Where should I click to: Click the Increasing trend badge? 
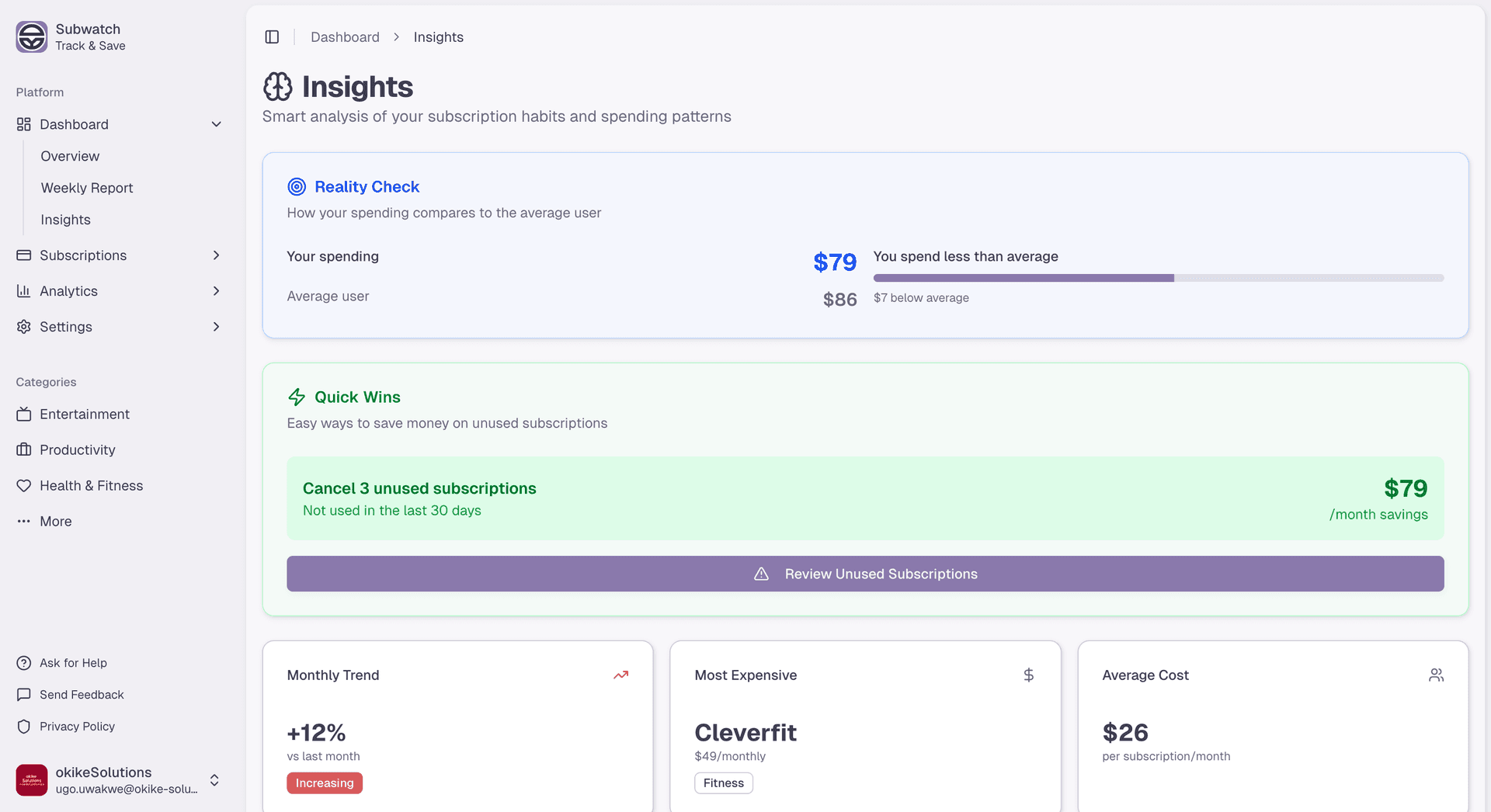click(x=325, y=783)
